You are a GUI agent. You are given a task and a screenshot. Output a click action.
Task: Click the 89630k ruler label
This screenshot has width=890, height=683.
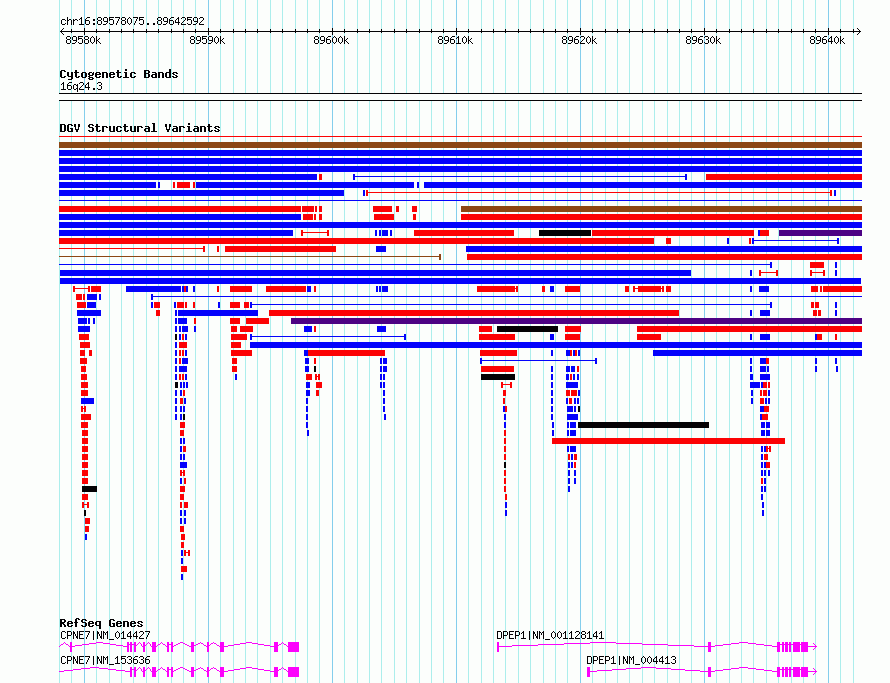coord(703,40)
